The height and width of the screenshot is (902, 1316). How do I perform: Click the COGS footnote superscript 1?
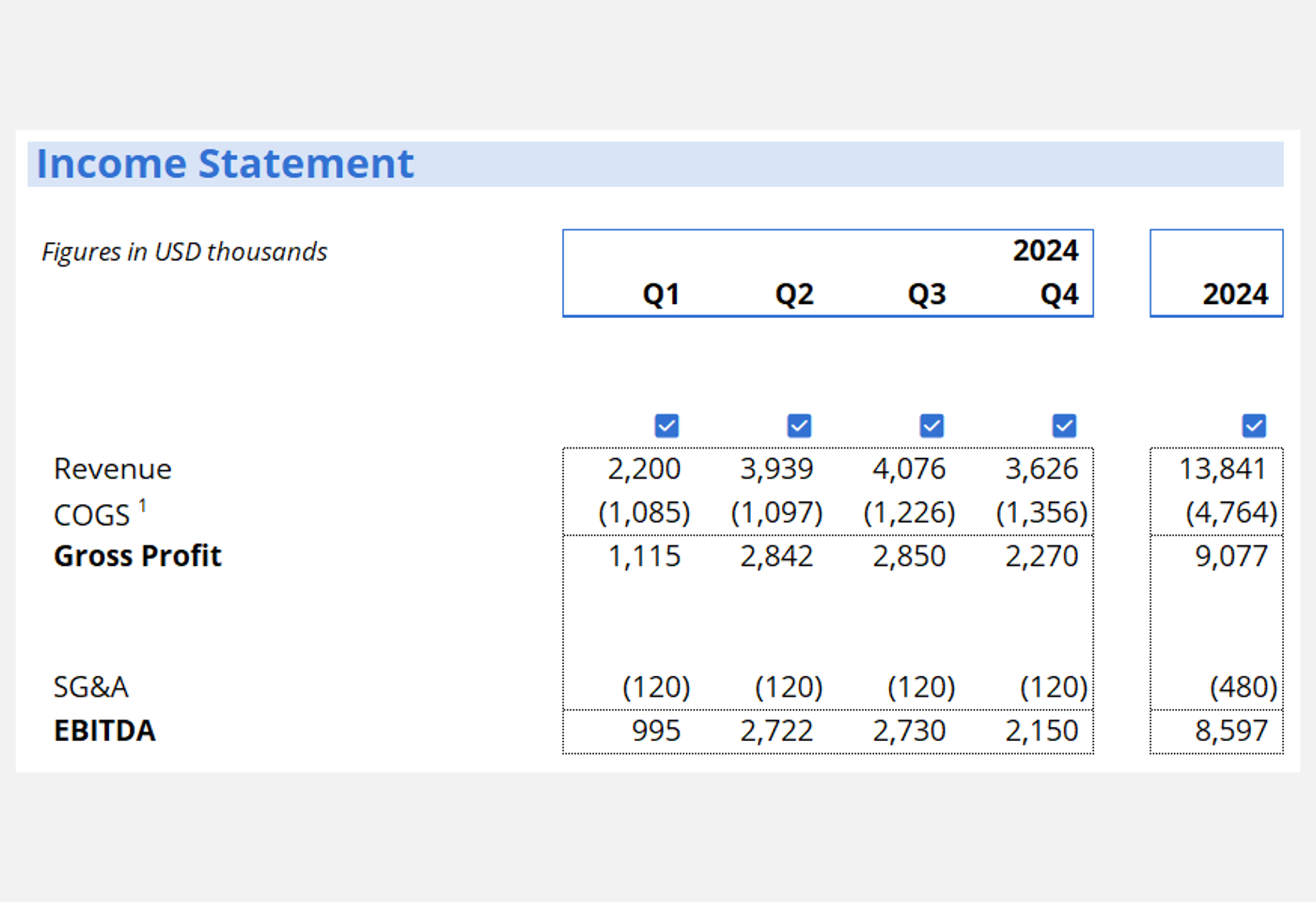point(142,507)
